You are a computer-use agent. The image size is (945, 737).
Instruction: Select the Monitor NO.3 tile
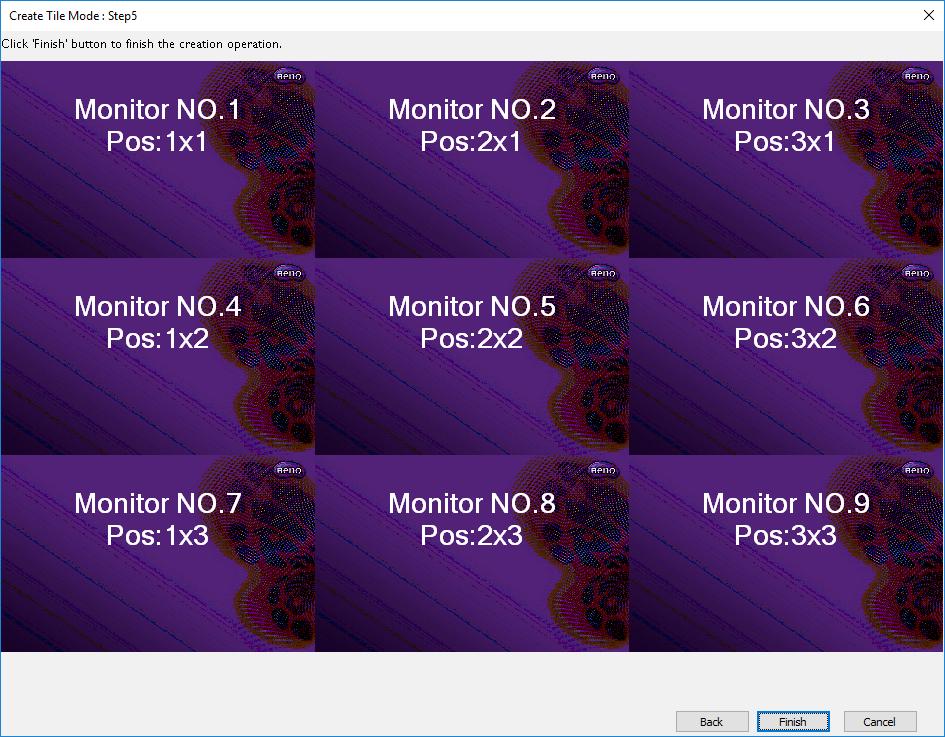point(786,159)
